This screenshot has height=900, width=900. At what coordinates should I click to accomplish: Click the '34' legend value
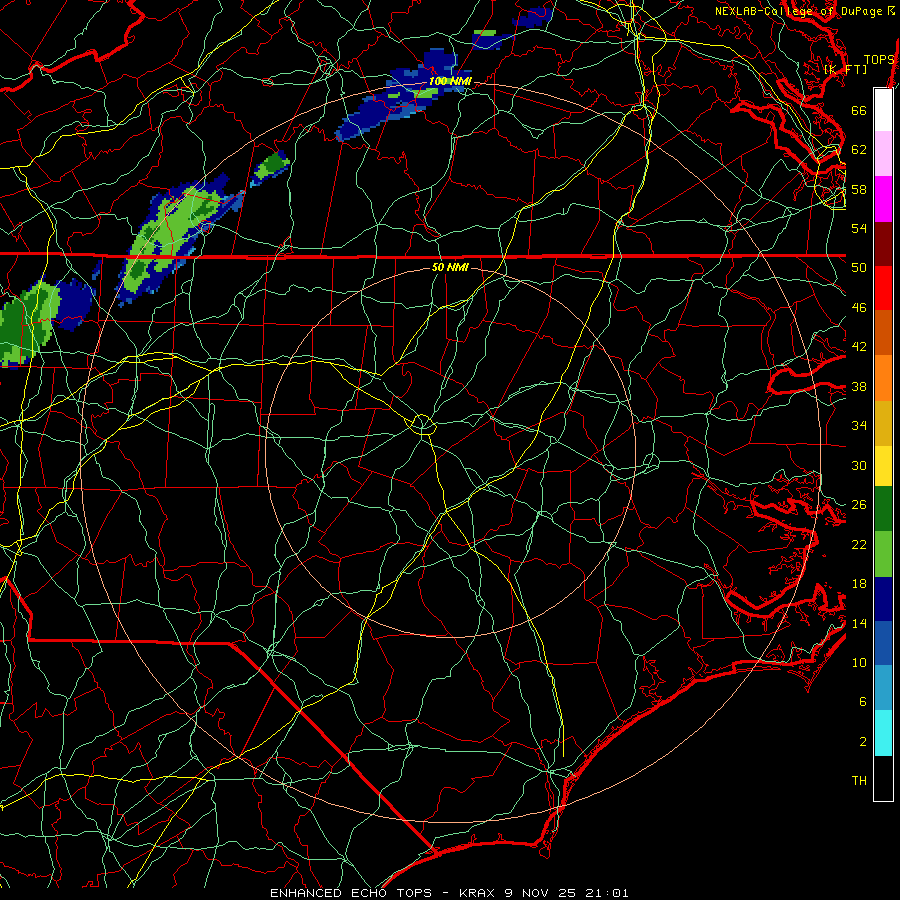(x=859, y=425)
